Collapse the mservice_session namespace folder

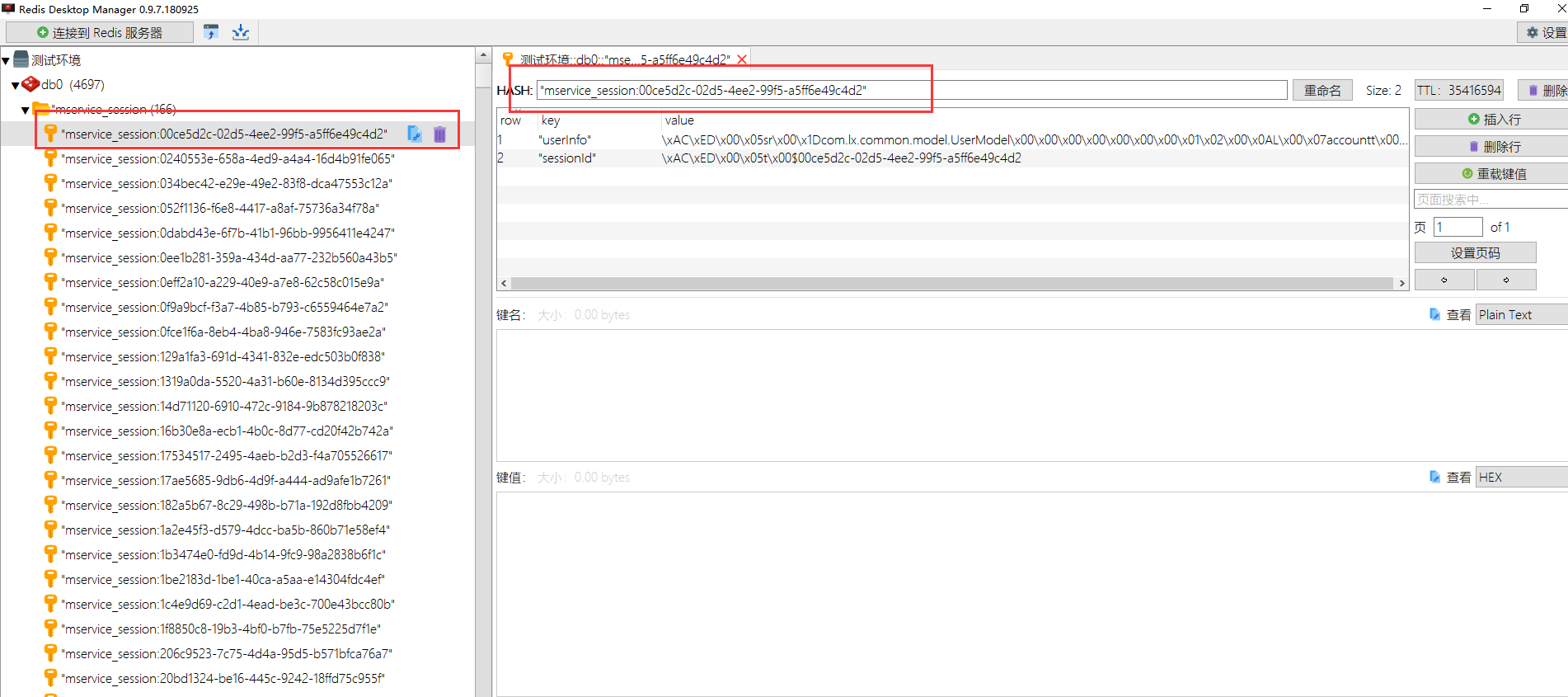click(x=26, y=110)
